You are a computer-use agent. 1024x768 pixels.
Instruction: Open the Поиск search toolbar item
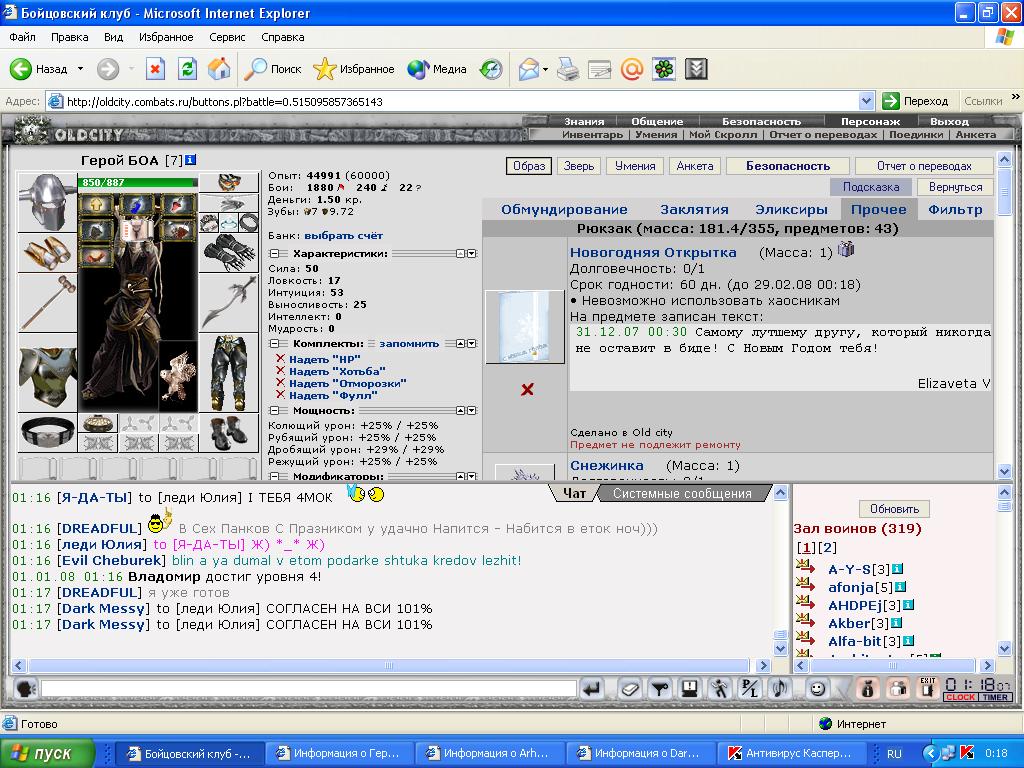click(x=273, y=69)
